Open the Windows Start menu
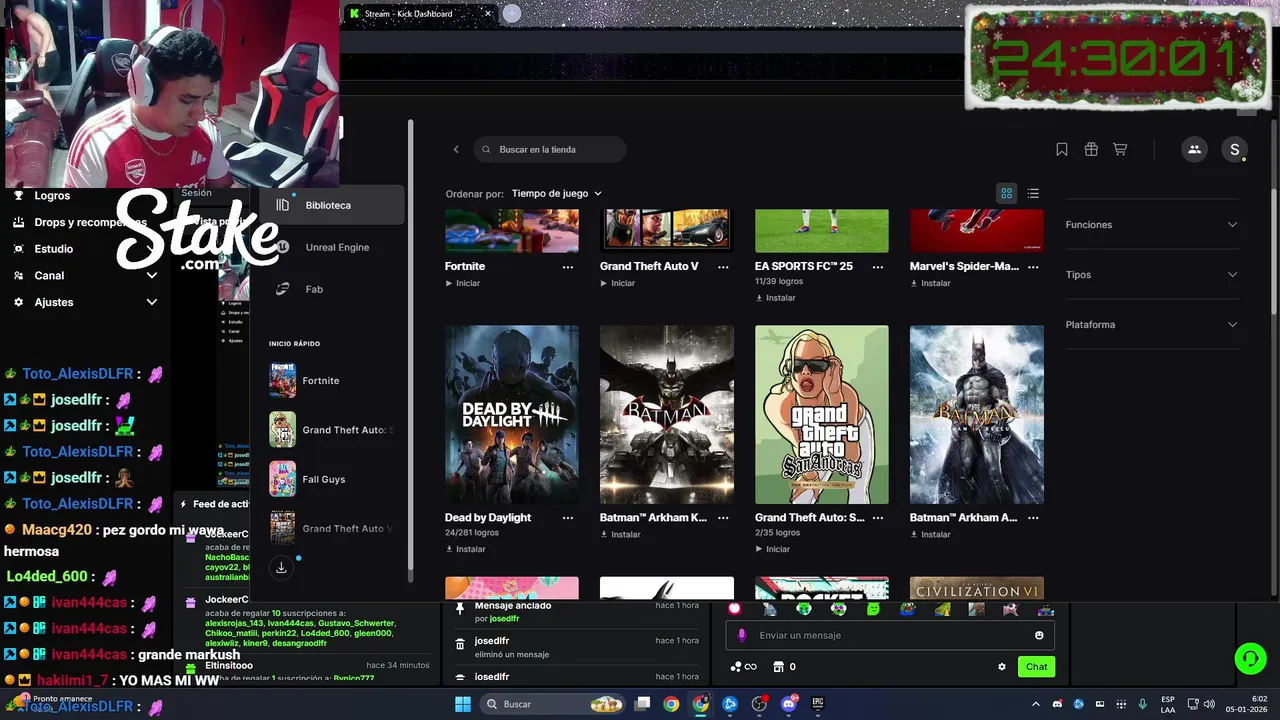Image resolution: width=1280 pixels, height=720 pixels. pos(463,704)
